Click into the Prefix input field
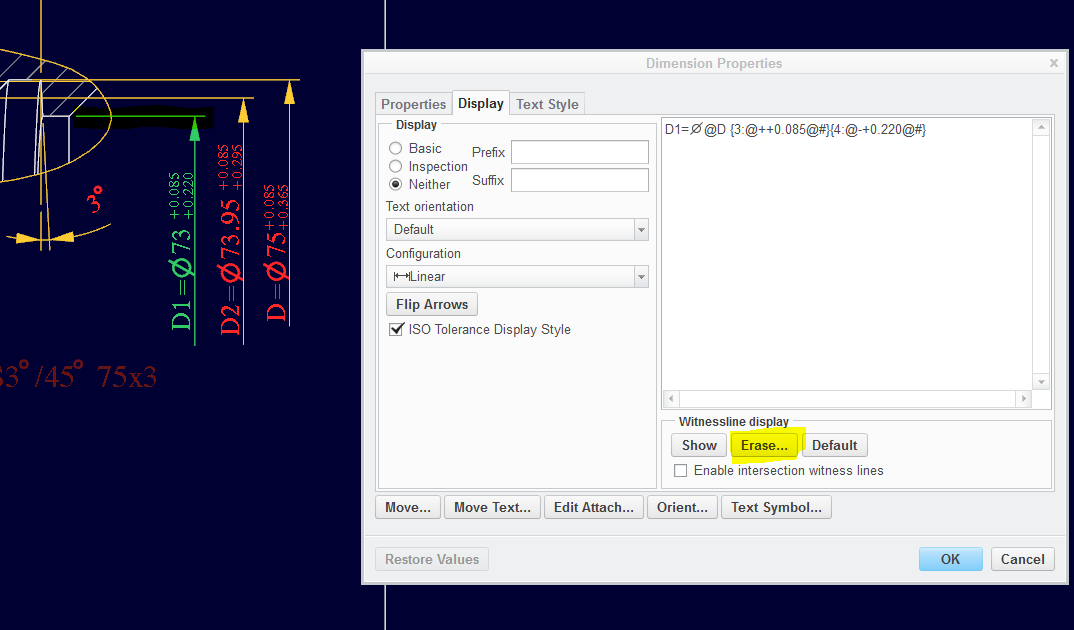This screenshot has width=1074, height=630. 579,152
